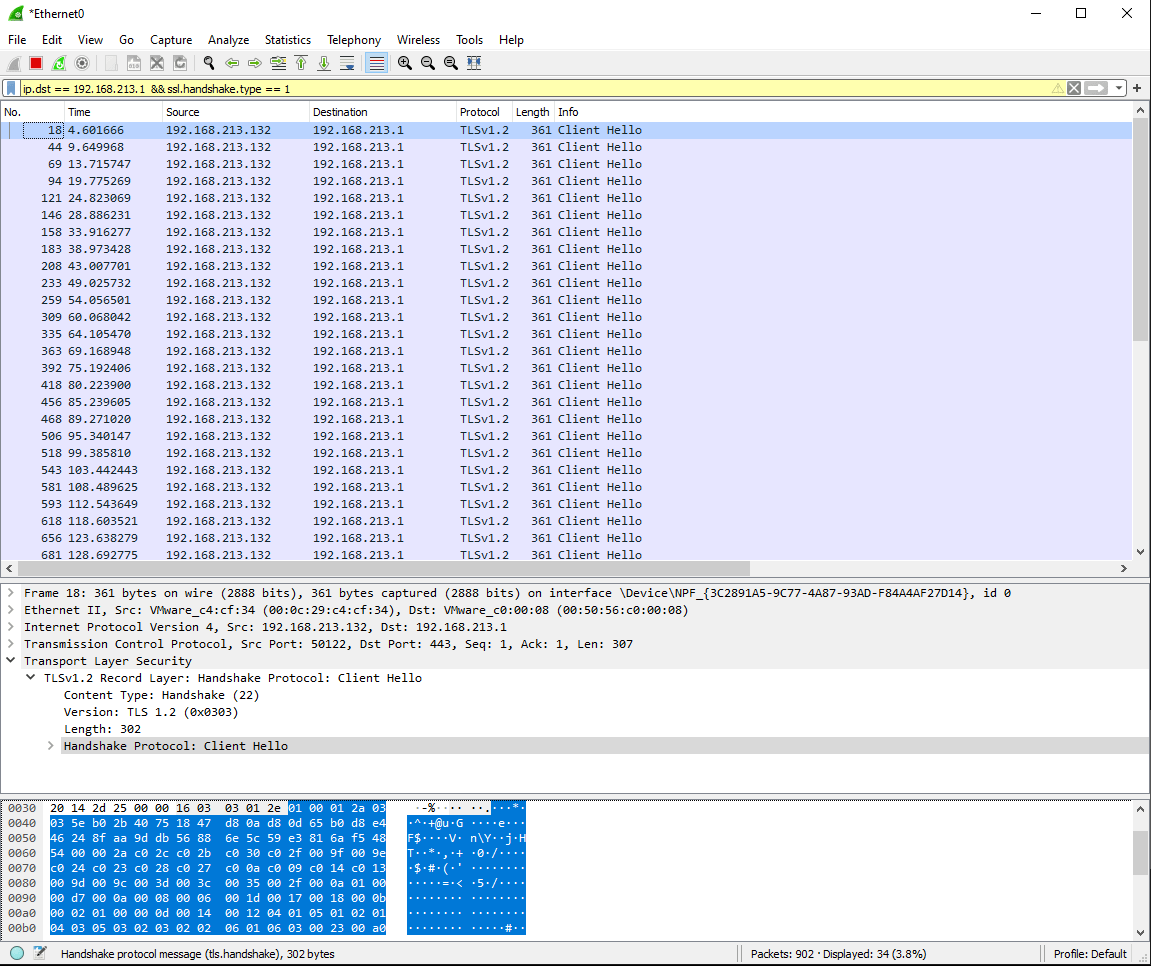Apply the display filter with the arrow button
Image resolution: width=1151 pixels, height=966 pixels.
1096,88
